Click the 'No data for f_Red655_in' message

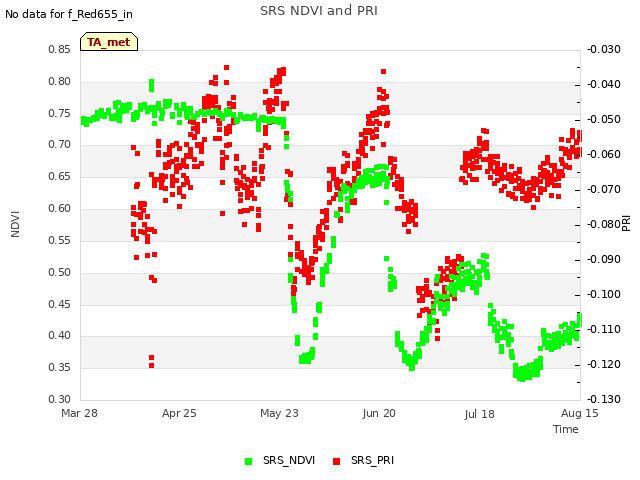coord(69,14)
